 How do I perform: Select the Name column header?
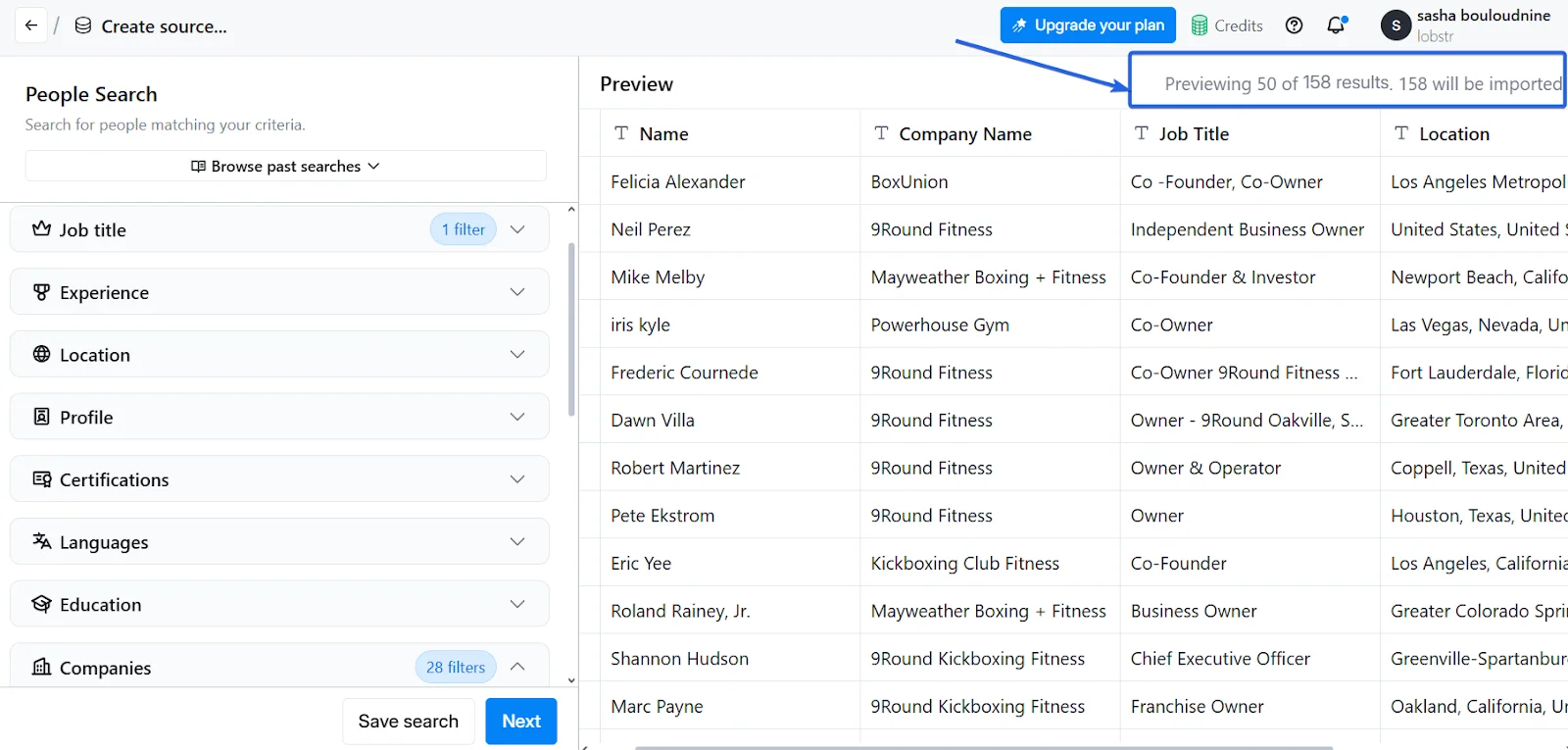click(x=730, y=133)
